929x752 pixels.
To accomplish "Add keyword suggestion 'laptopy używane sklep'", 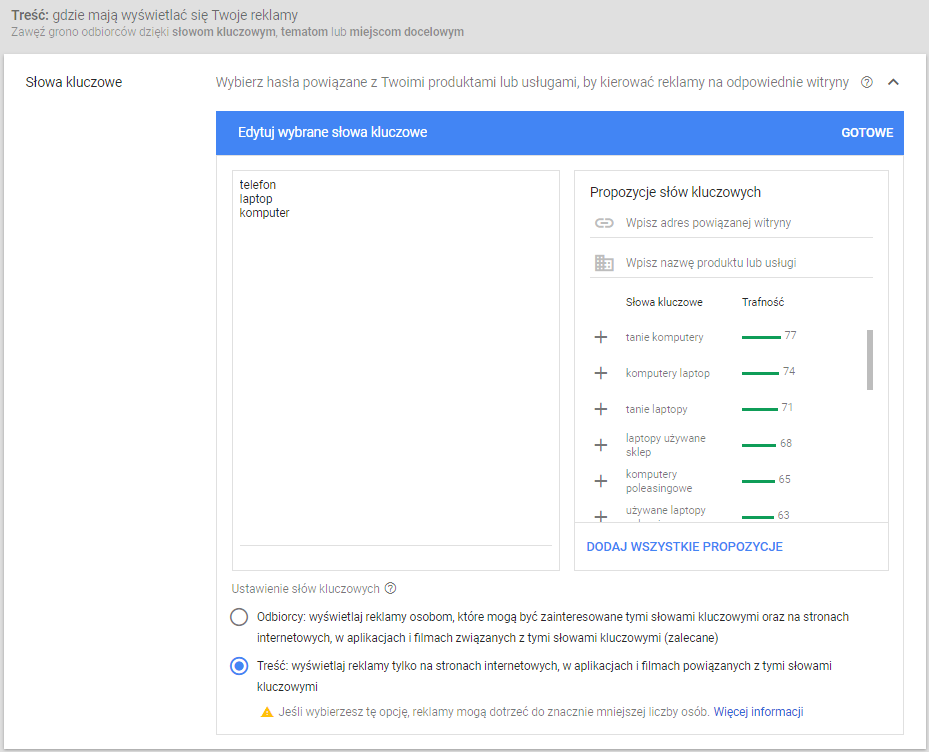I will point(601,445).
